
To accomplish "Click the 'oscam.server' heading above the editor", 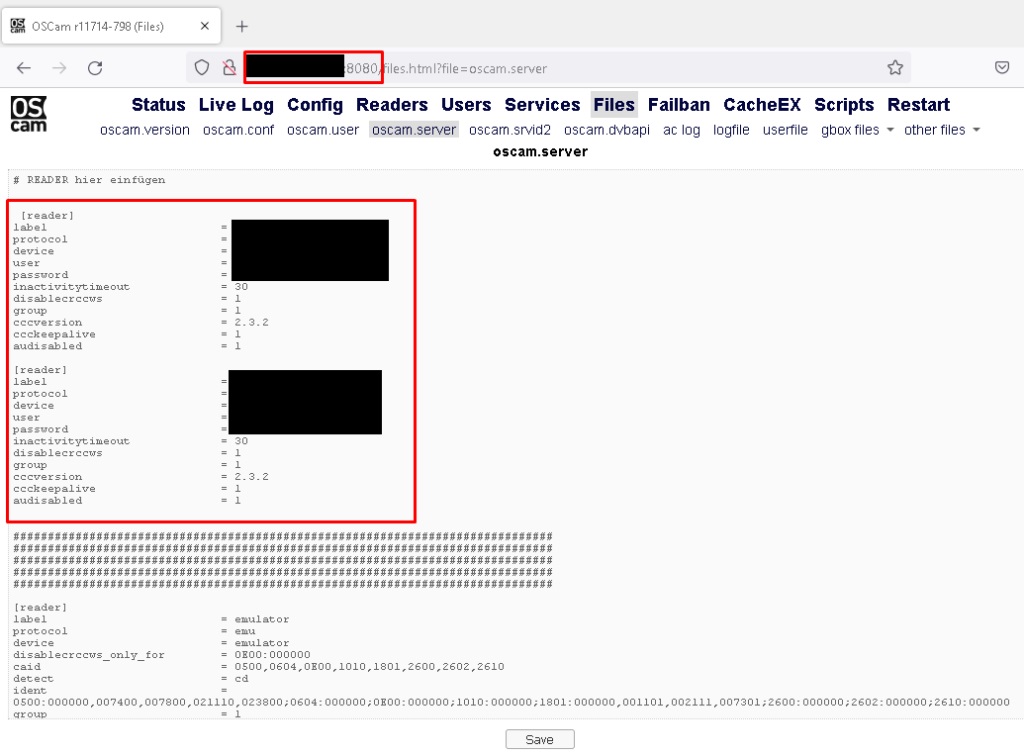I will tap(540, 151).
